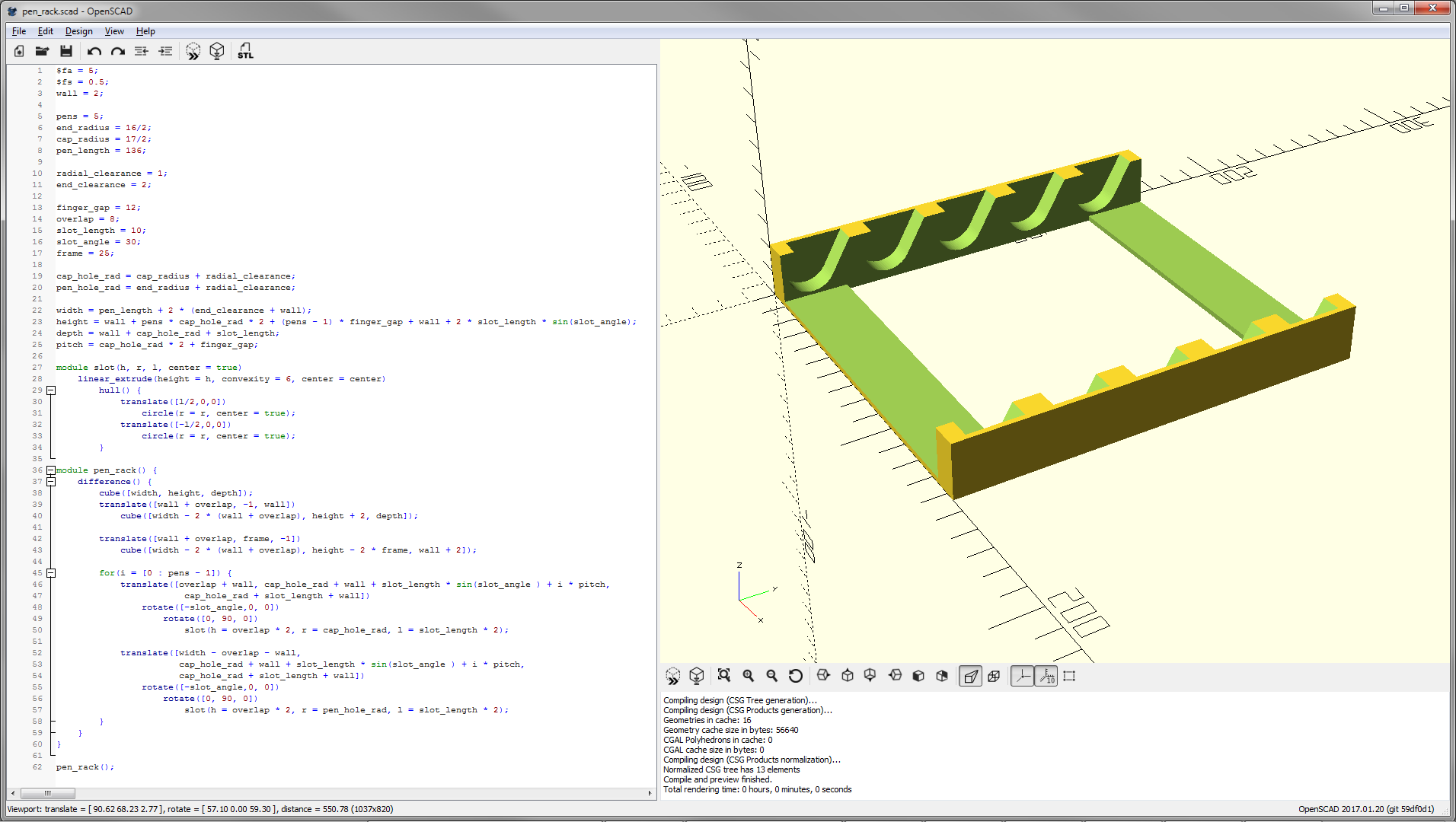
Task: Enable Show Edges in the viewer toolbar
Action: pyautogui.click(x=1069, y=676)
